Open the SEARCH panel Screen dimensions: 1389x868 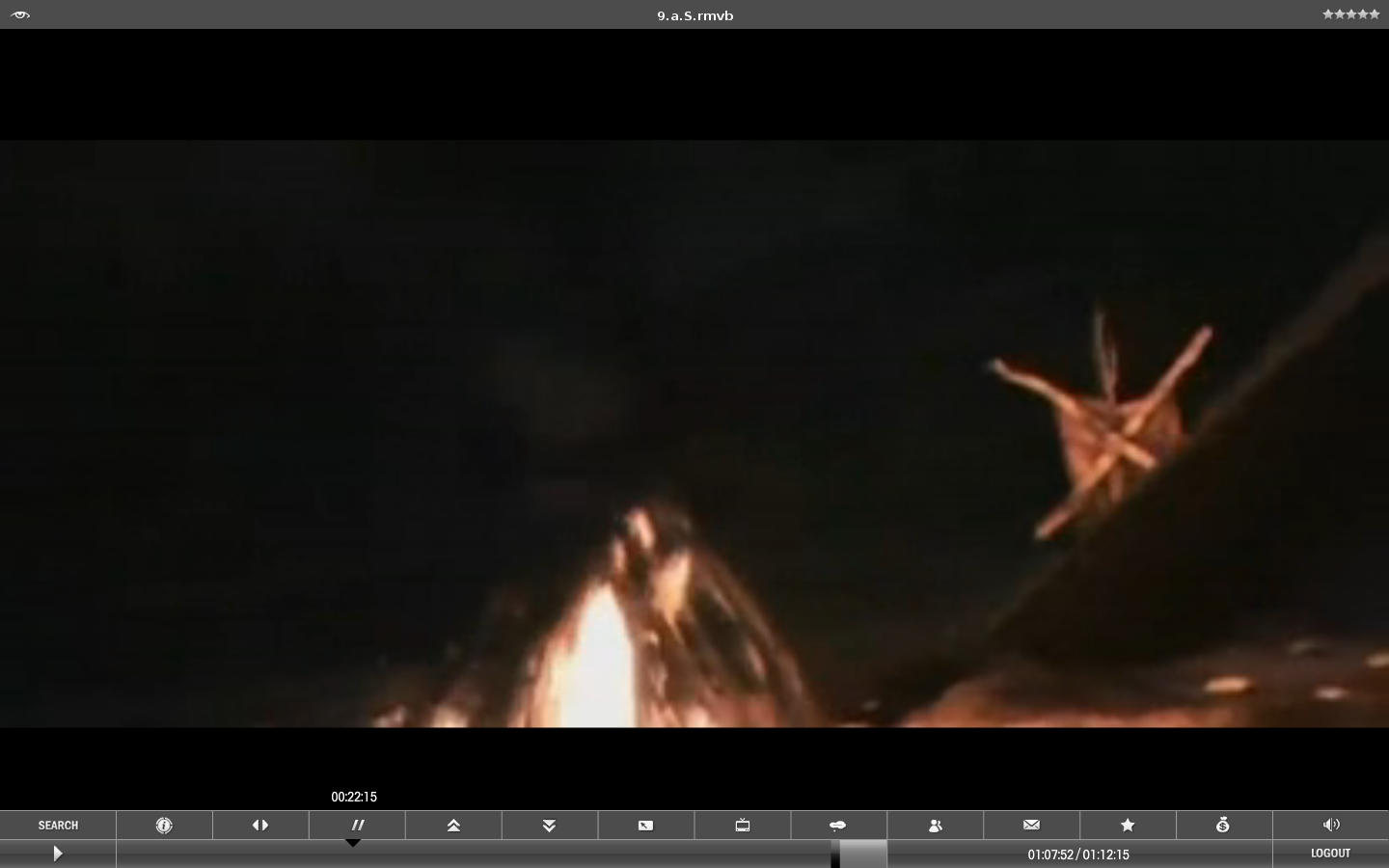click(58, 826)
